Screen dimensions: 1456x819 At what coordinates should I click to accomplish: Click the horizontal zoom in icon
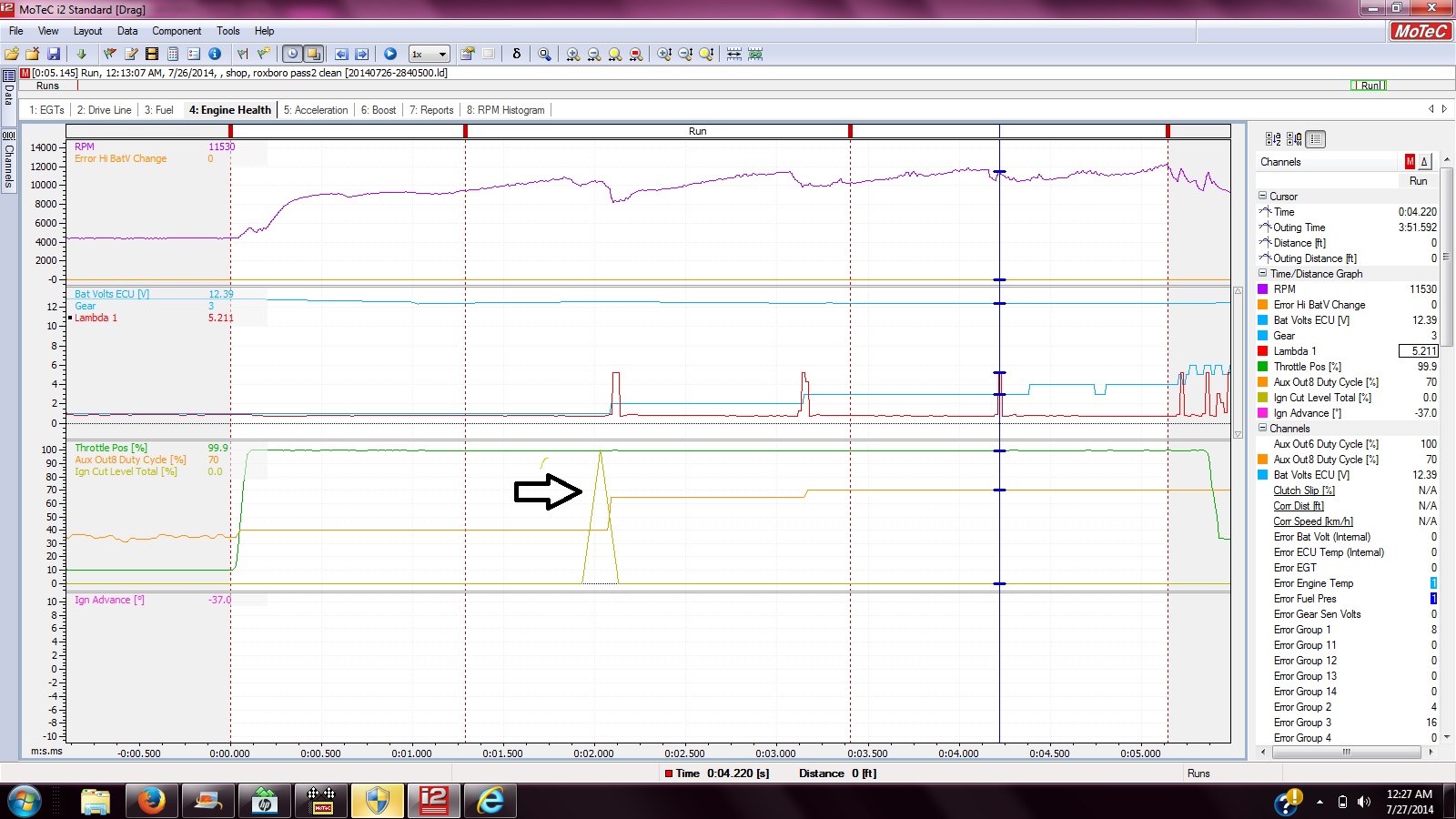click(573, 54)
